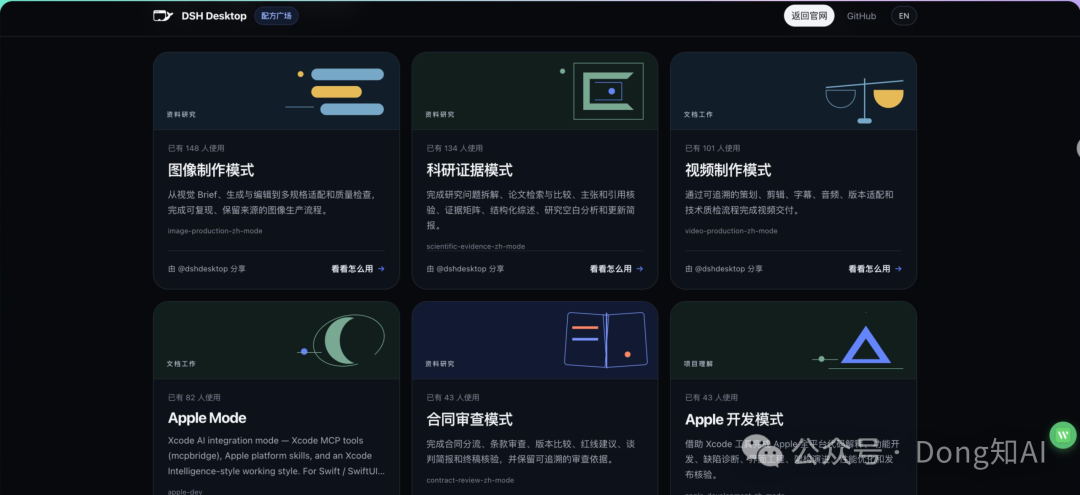Select the 视频制作模式 heading

[728, 170]
